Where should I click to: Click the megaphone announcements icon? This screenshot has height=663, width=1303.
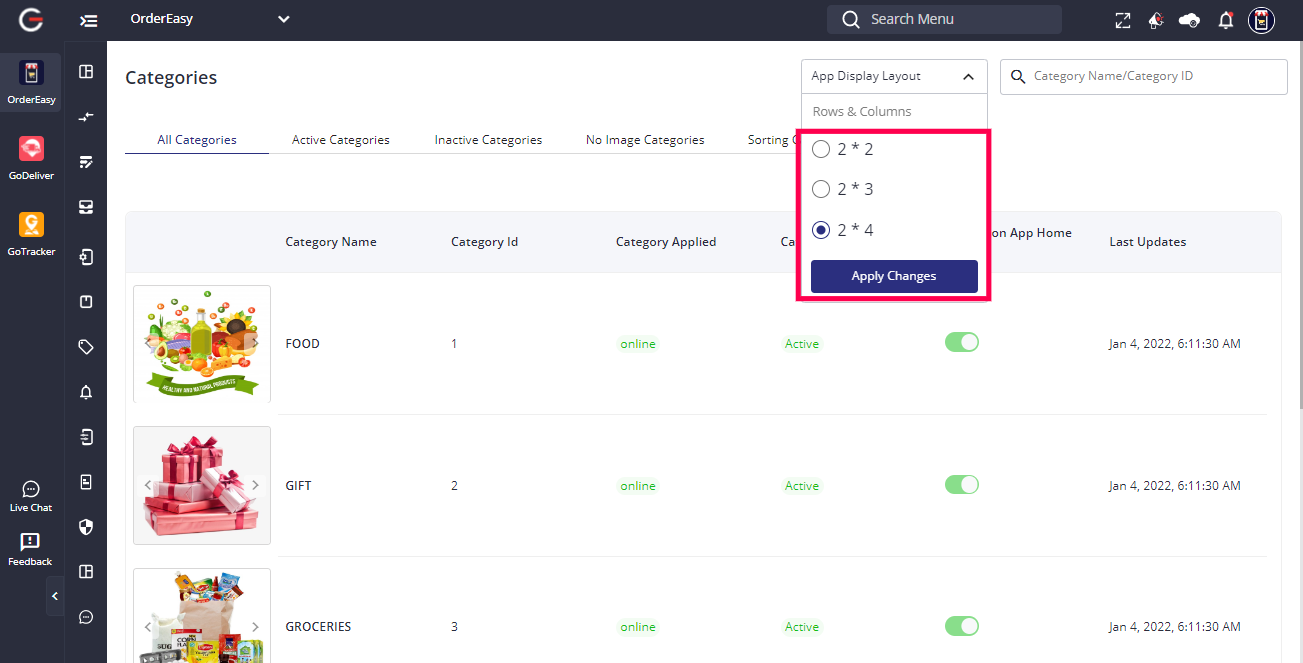[x=1156, y=20]
